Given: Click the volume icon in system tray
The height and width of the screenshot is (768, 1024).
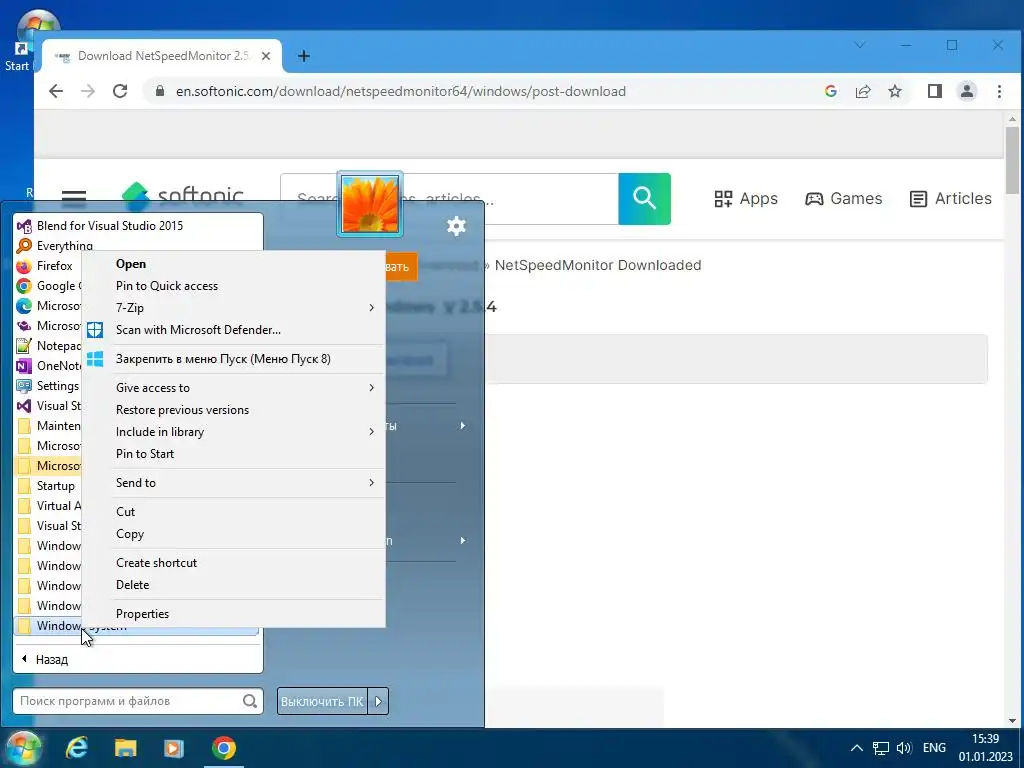Looking at the screenshot, I should tap(904, 748).
